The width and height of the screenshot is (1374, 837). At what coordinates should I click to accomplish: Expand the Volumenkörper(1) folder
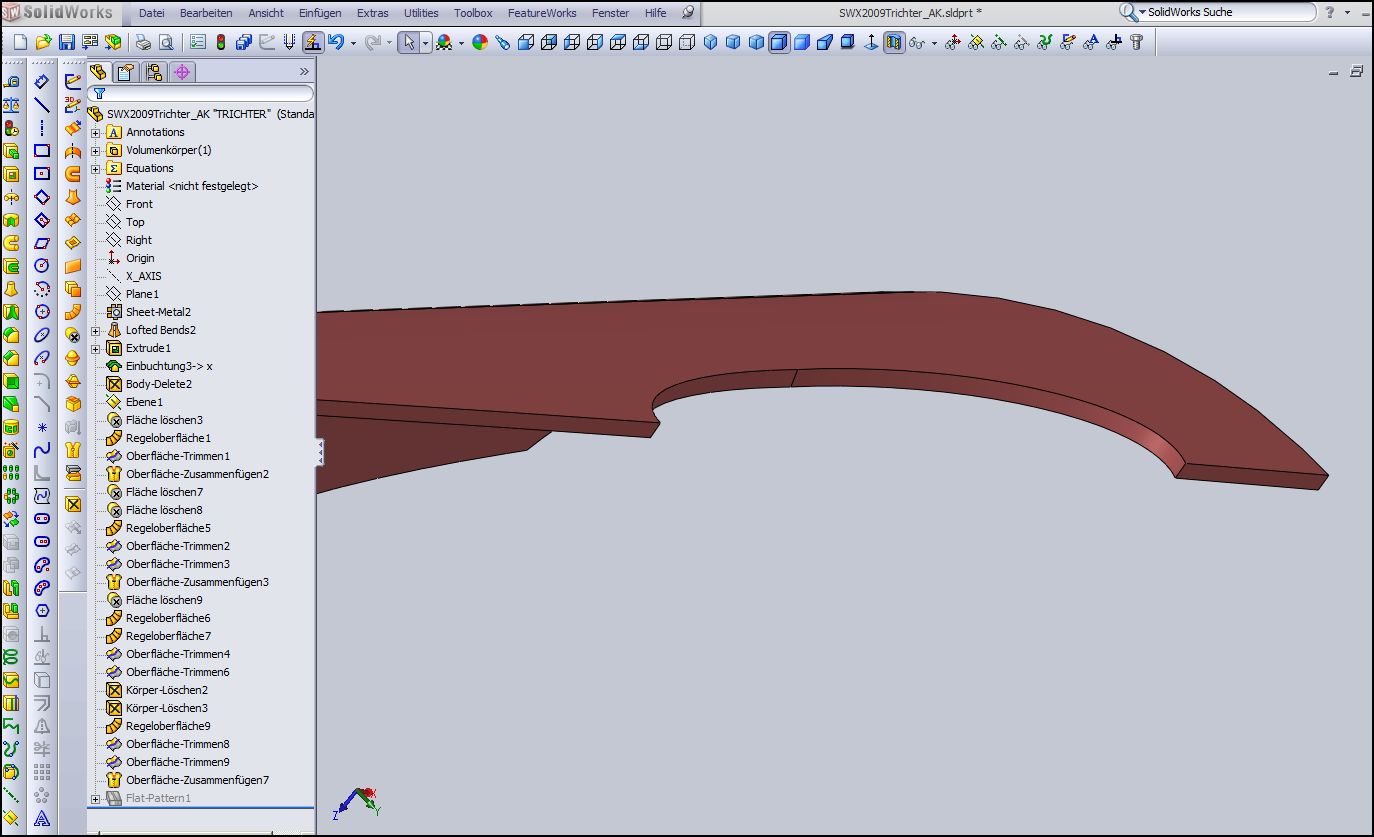pos(96,150)
